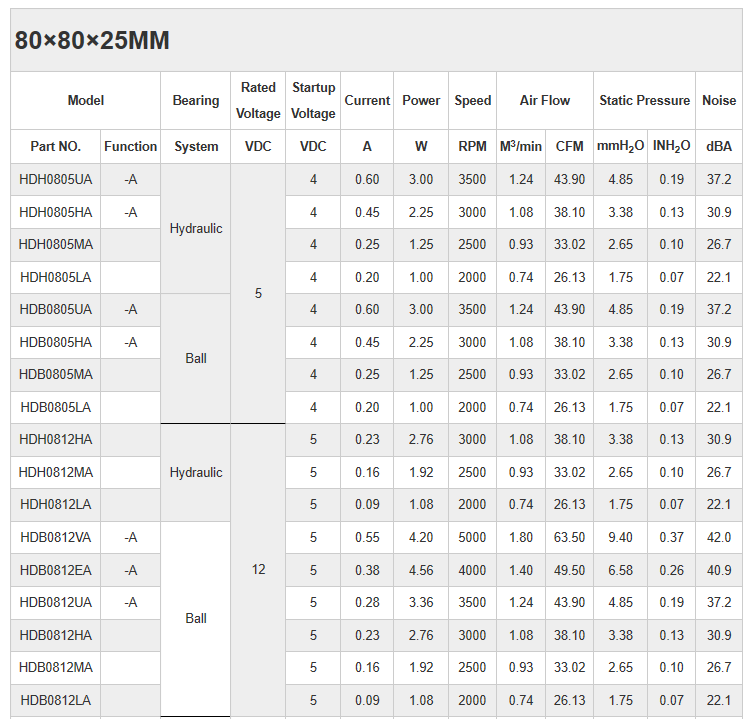Click the Rated Voltage header cell
Image resolution: width=750 pixels, height=719 pixels.
coord(258,100)
